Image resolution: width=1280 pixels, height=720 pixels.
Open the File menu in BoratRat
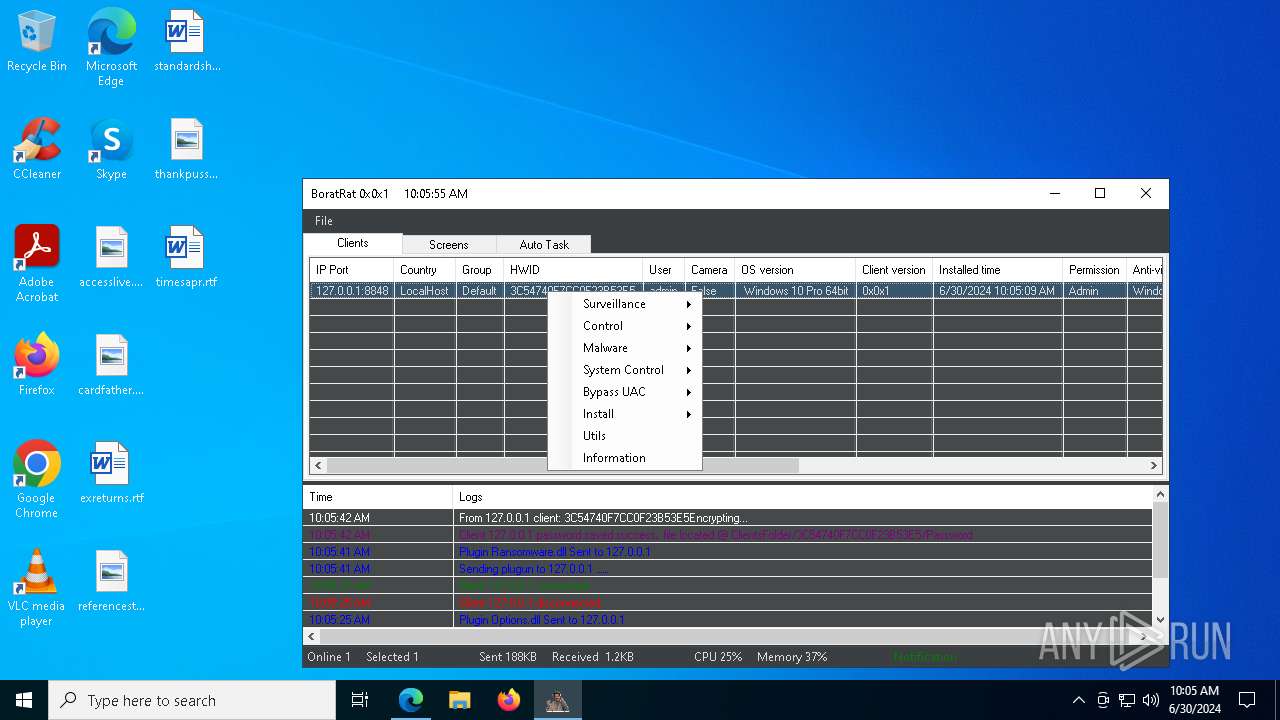324,221
